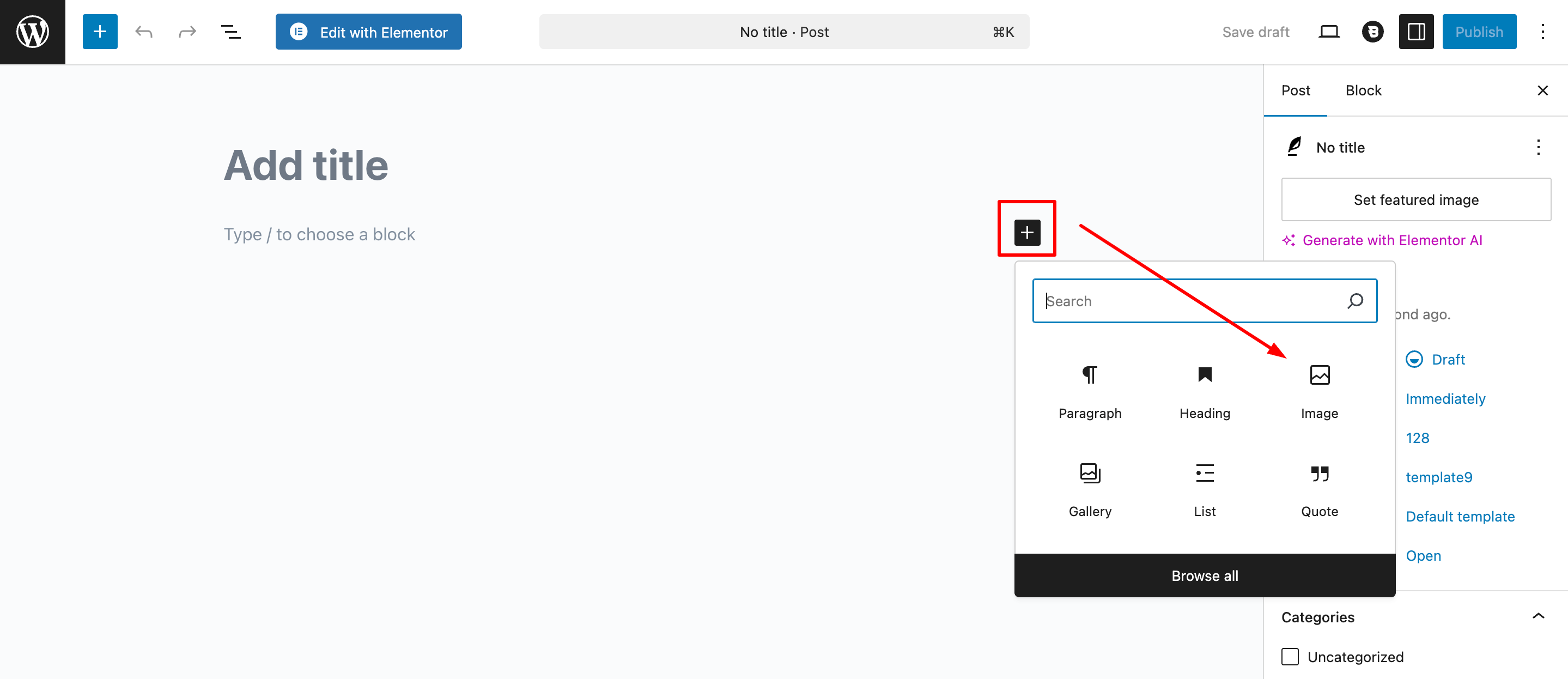The height and width of the screenshot is (679, 1568).
Task: Insert an Image block from inserter
Action: click(1319, 390)
